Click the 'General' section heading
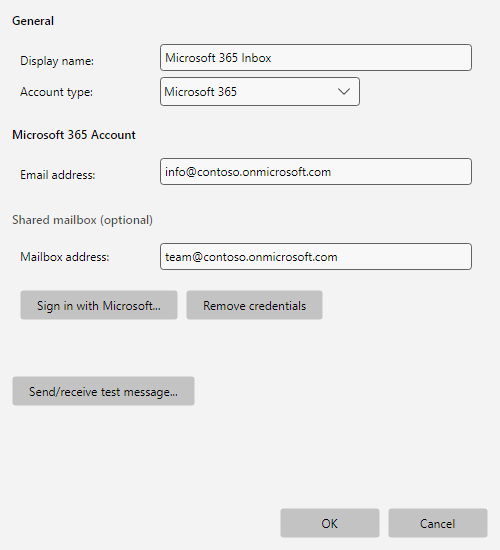Screen dimensions: 500x550 [33, 21]
